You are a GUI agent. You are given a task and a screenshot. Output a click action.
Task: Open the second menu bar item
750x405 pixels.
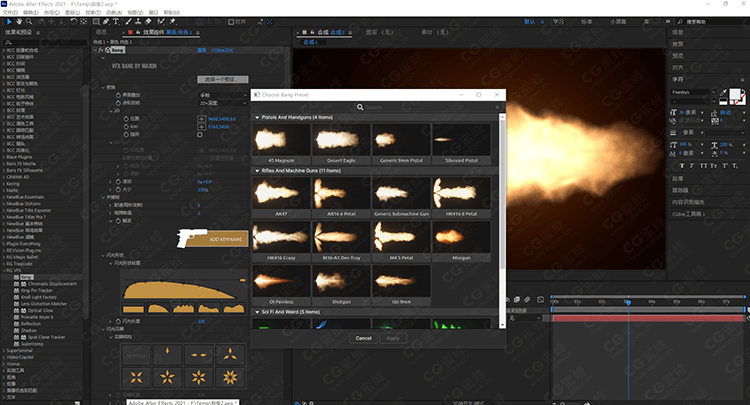coord(31,12)
